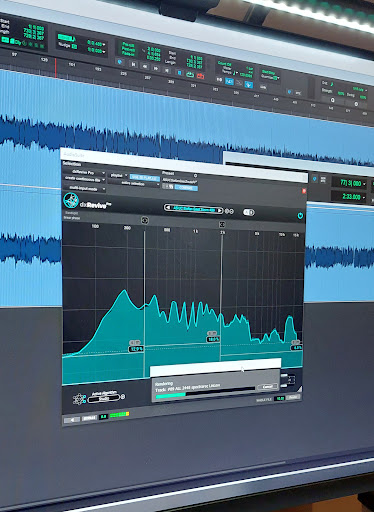
Task: Cancel the rendering progress dialog
Action: pyautogui.click(x=268, y=387)
